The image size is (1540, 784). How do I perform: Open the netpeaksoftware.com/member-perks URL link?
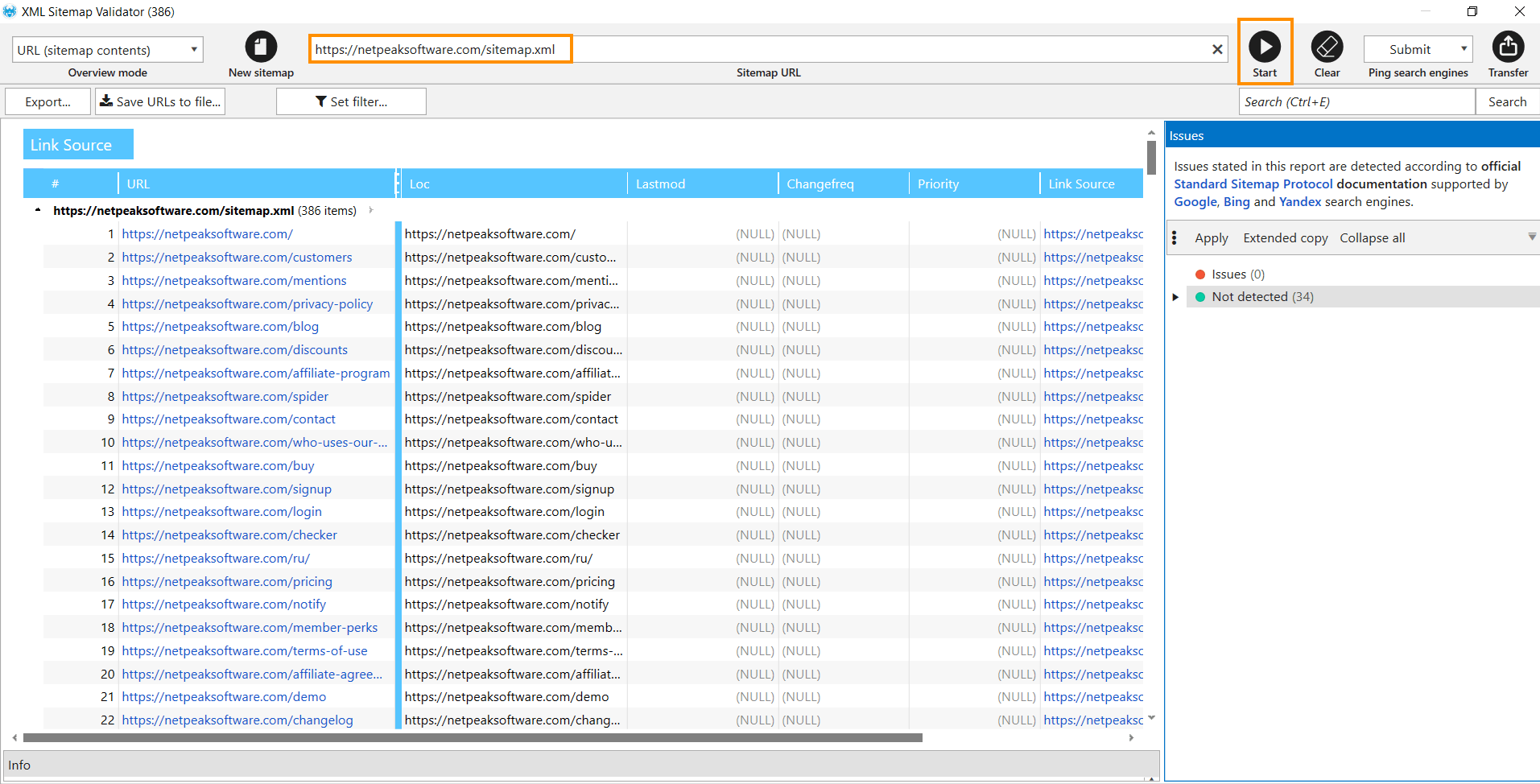250,627
